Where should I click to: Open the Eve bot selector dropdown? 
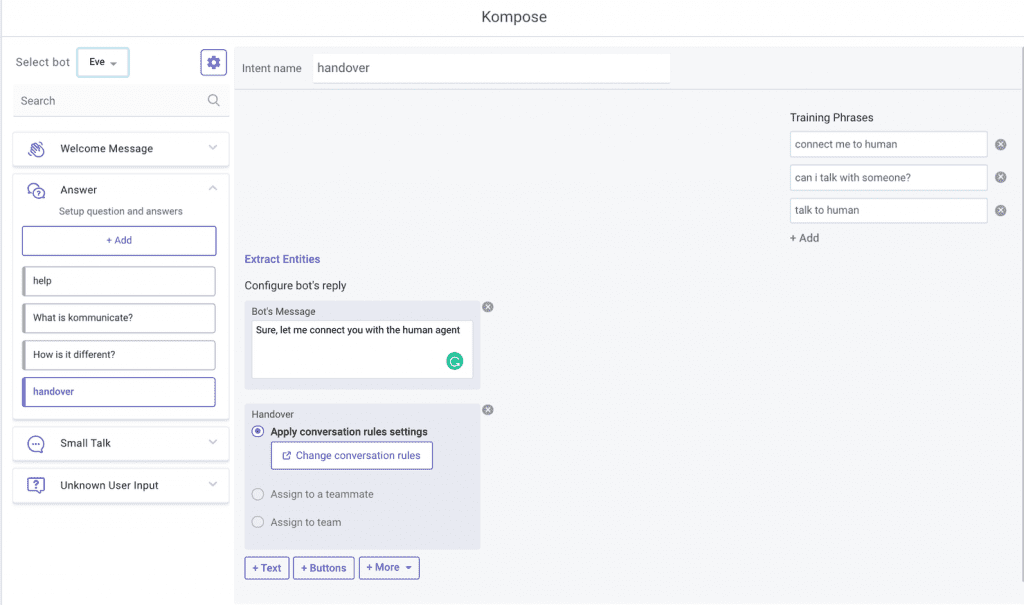click(103, 62)
